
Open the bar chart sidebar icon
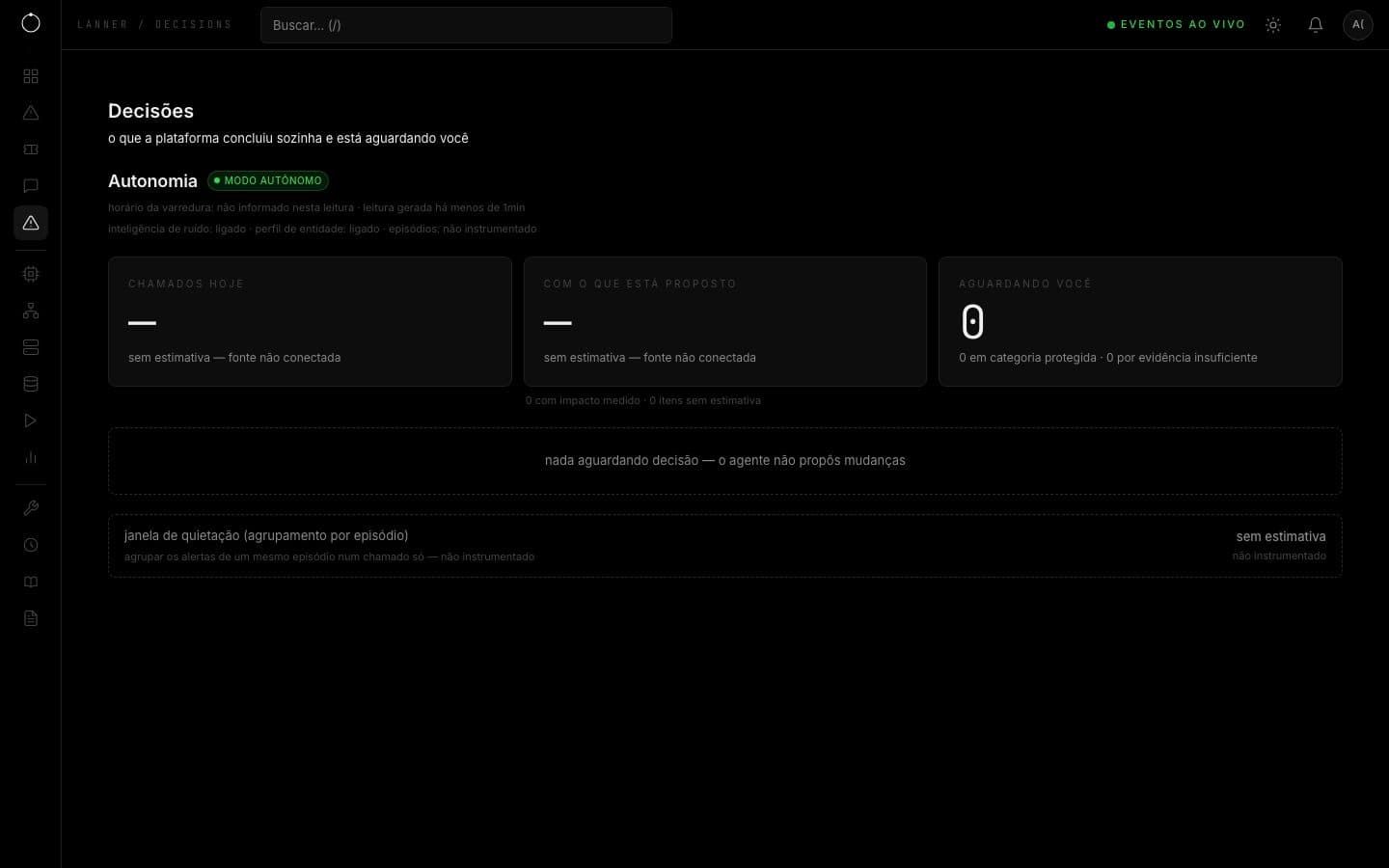click(31, 457)
